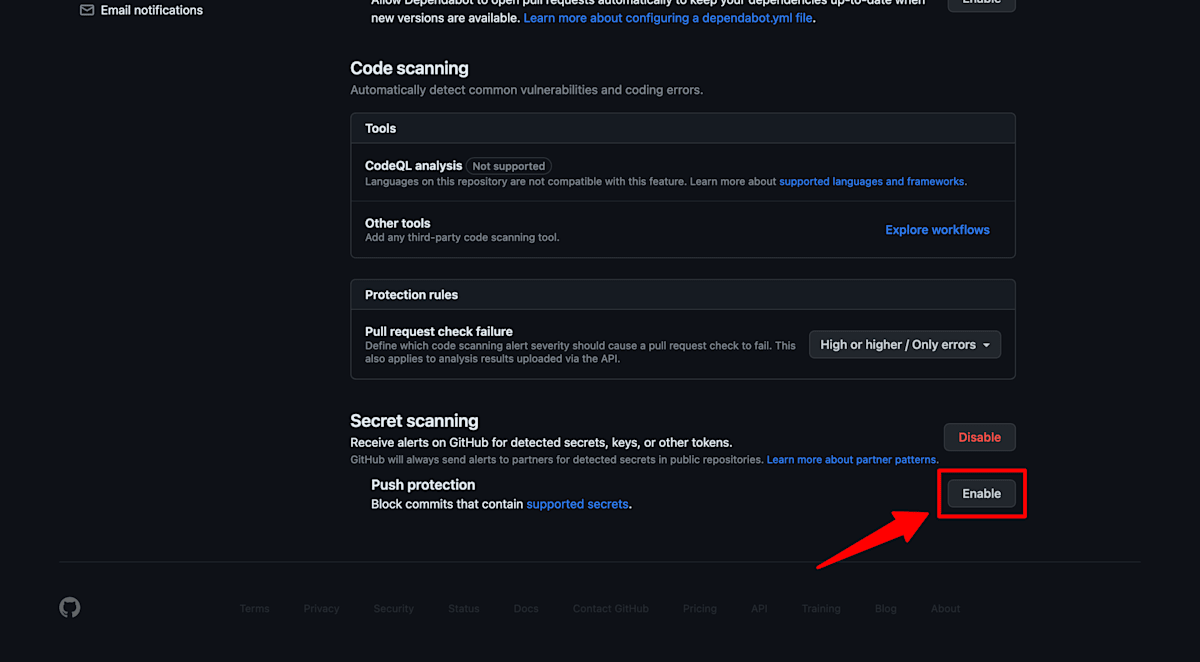Viewport: 1200px width, 662px height.
Task: Click Push protection label
Action: coord(423,485)
